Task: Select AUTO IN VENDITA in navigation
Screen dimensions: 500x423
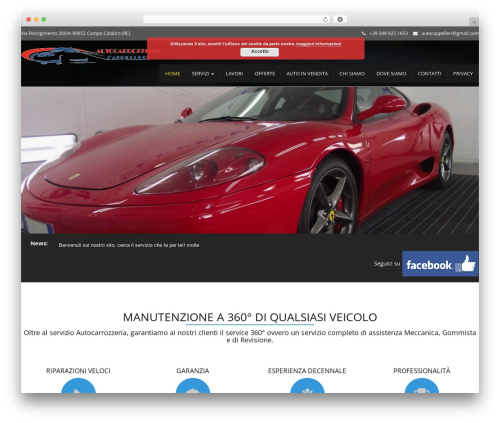Action: pos(307,74)
